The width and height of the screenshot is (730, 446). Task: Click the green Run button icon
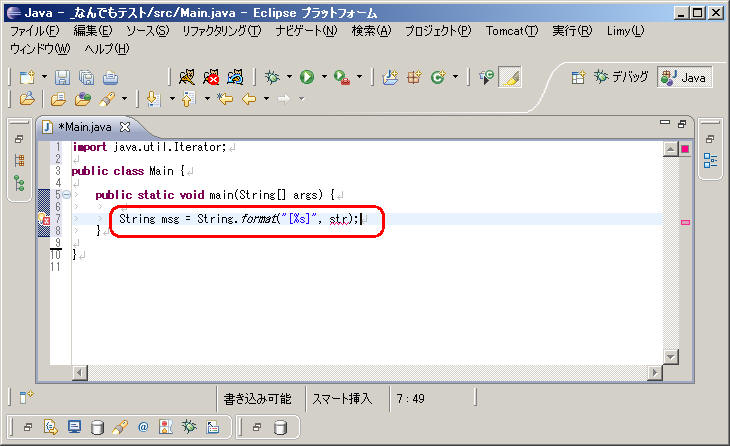307,77
